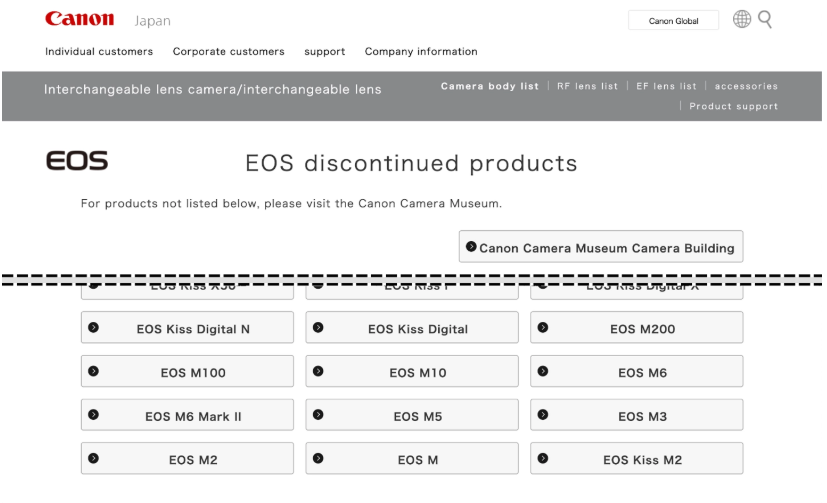Open Company information menu
The height and width of the screenshot is (503, 827).
click(x=421, y=52)
